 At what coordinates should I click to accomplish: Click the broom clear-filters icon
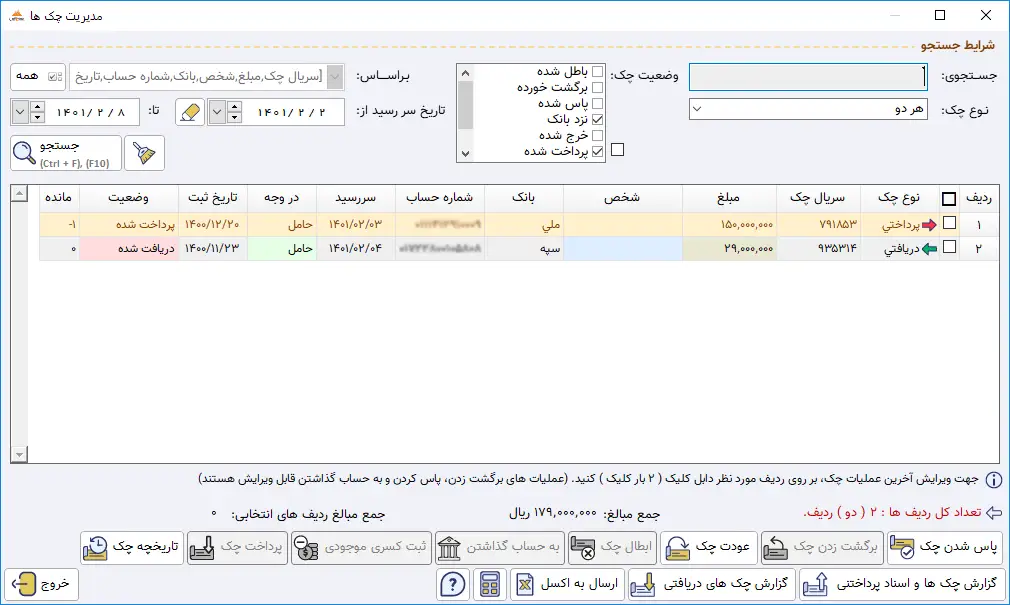(x=145, y=153)
